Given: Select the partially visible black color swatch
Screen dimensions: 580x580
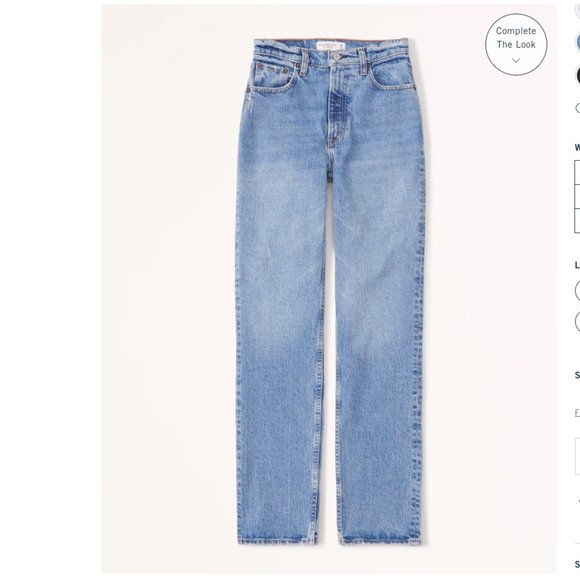Looking at the screenshot, I should (x=578, y=75).
